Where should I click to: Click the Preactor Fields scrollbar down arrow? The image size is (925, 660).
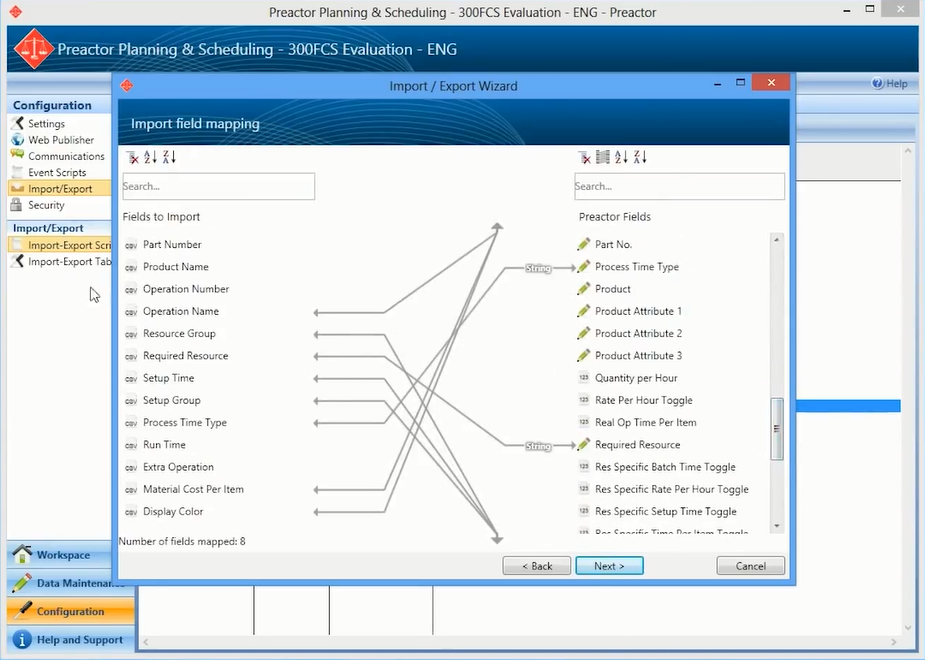click(777, 526)
